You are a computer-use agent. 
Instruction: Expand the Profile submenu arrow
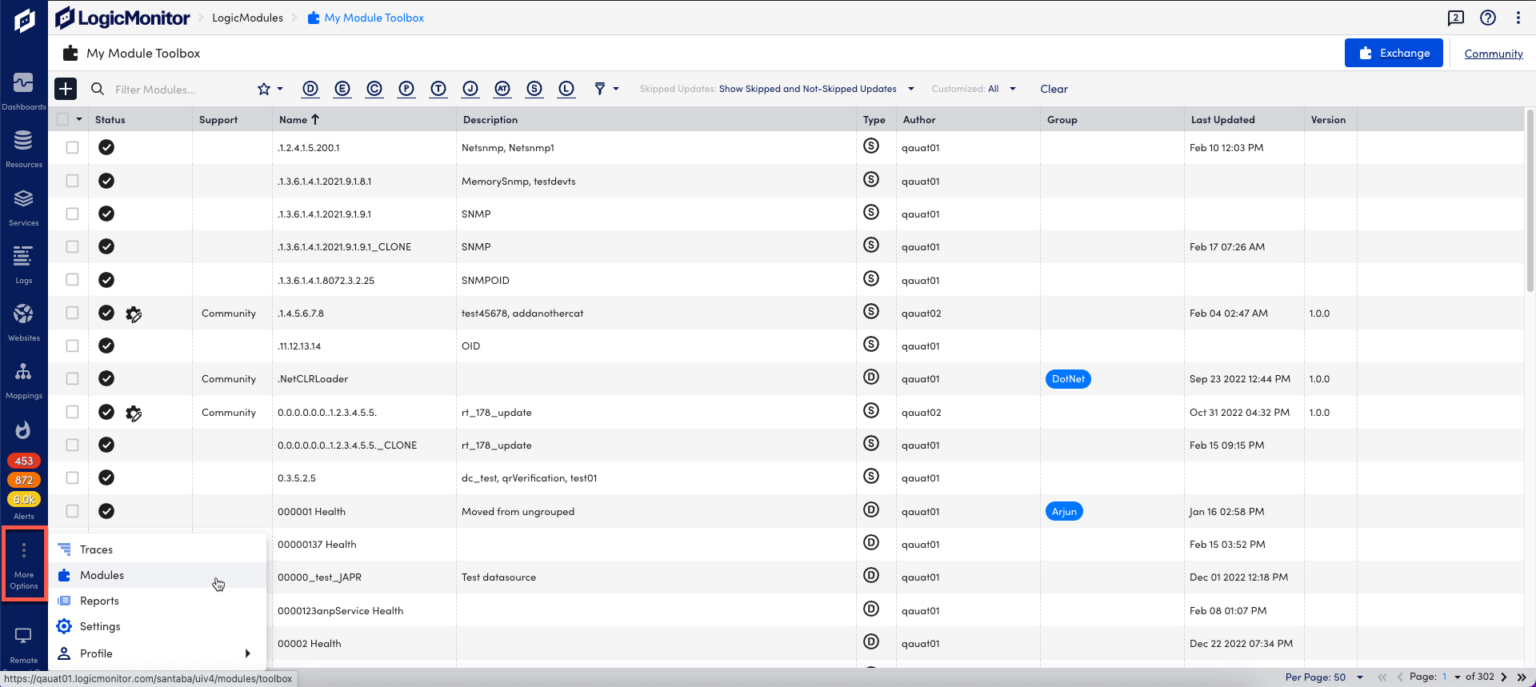247,654
